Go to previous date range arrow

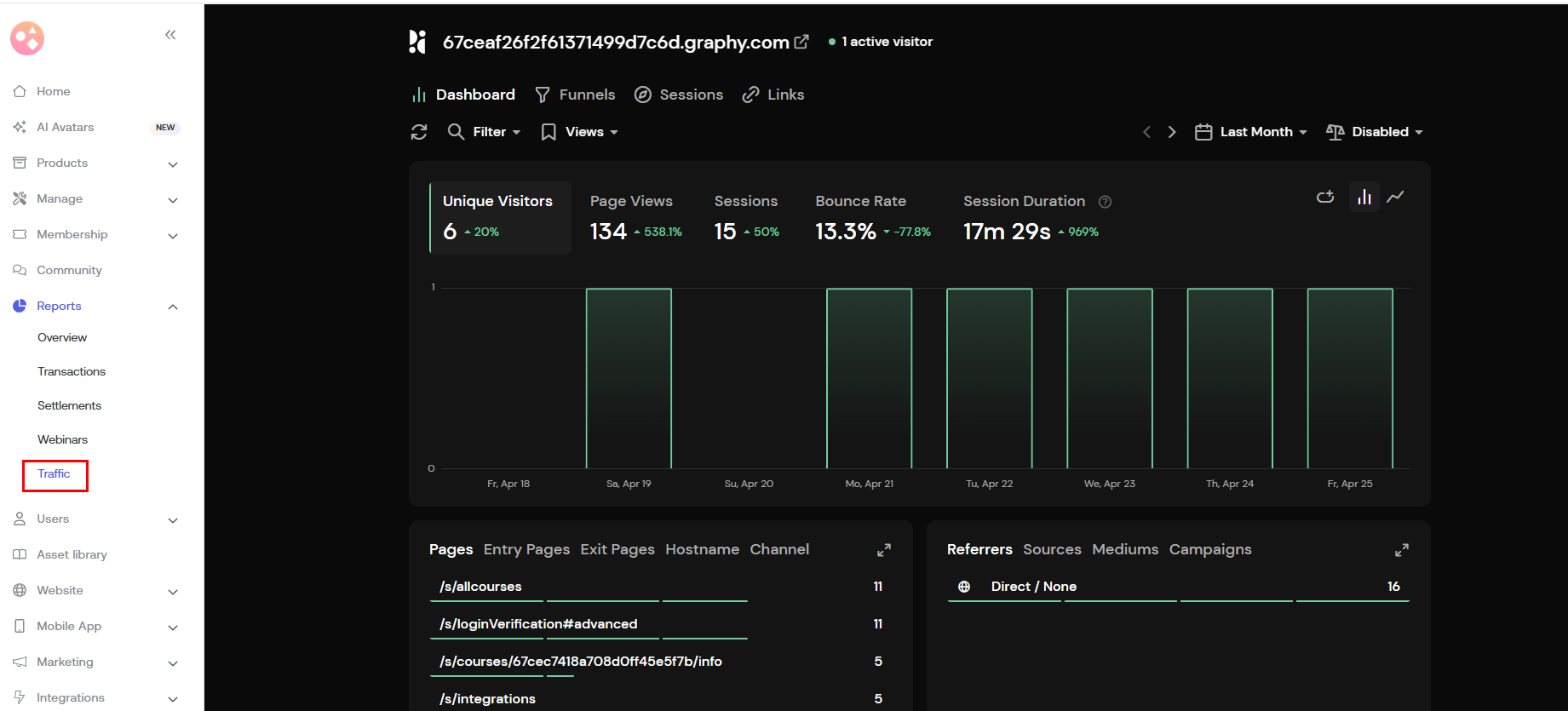coord(1146,132)
